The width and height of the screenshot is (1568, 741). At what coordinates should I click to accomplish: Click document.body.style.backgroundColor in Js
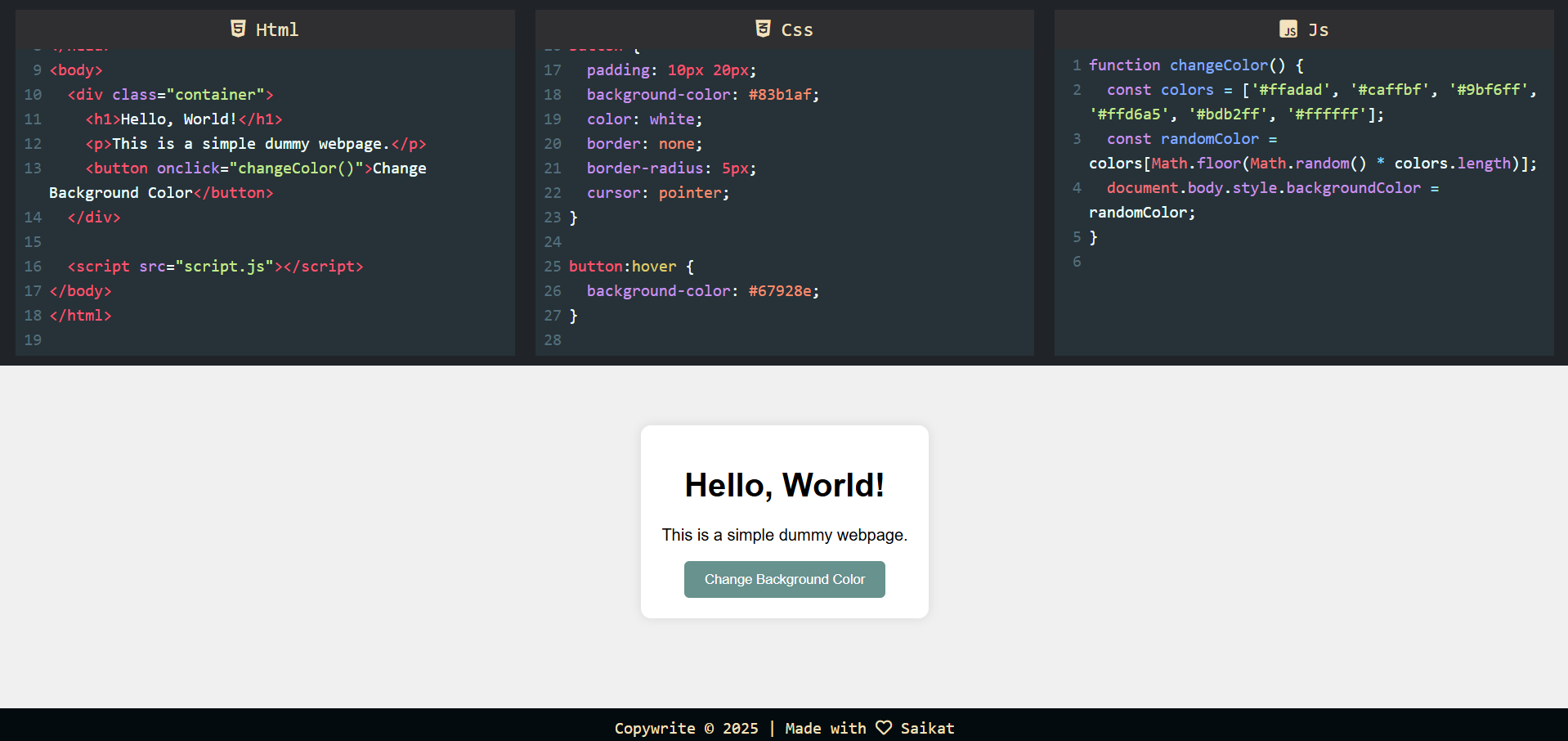pos(1264,188)
